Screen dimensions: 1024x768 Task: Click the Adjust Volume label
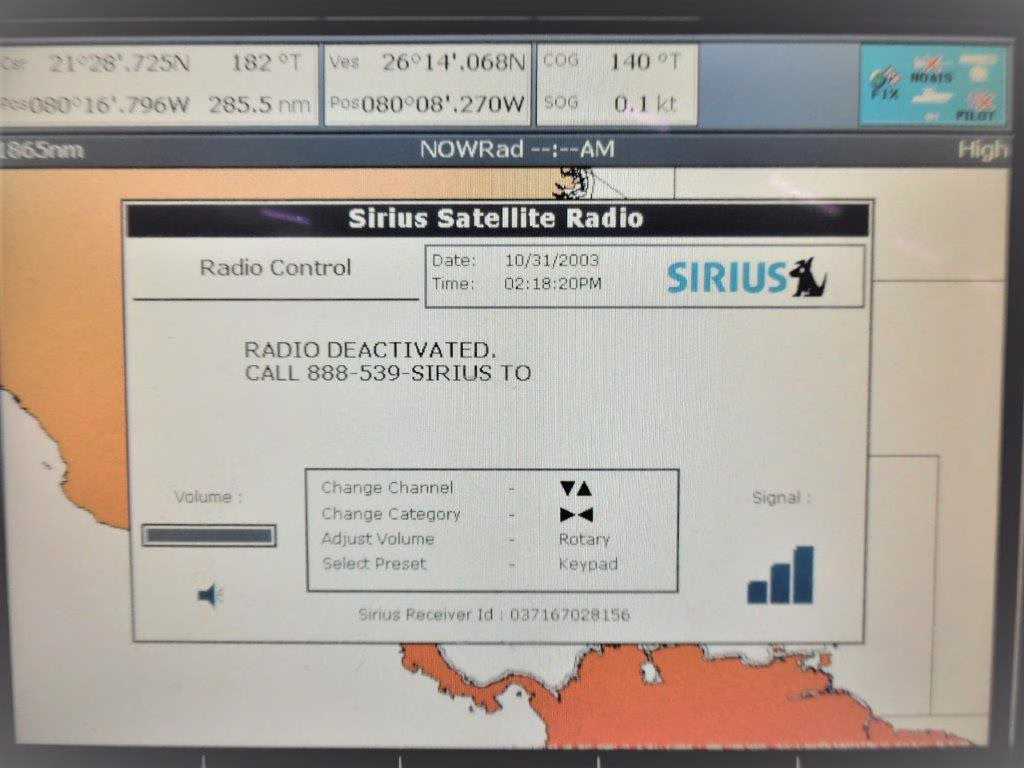pyautogui.click(x=377, y=539)
